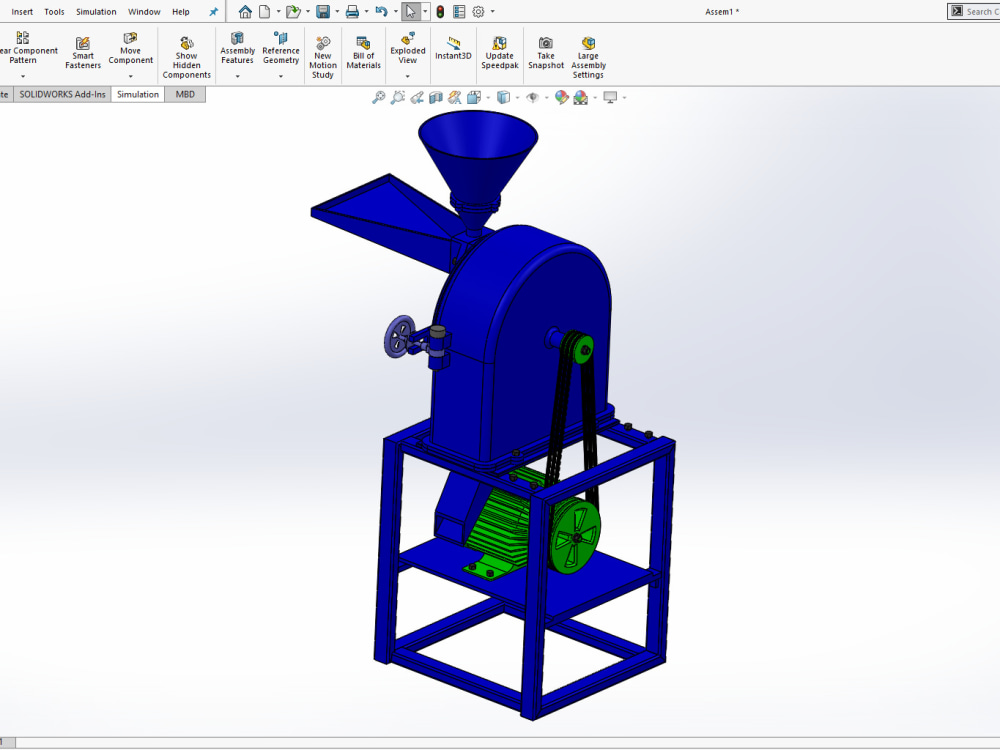Open the Section View tool
1000x750 pixels.
tap(436, 97)
